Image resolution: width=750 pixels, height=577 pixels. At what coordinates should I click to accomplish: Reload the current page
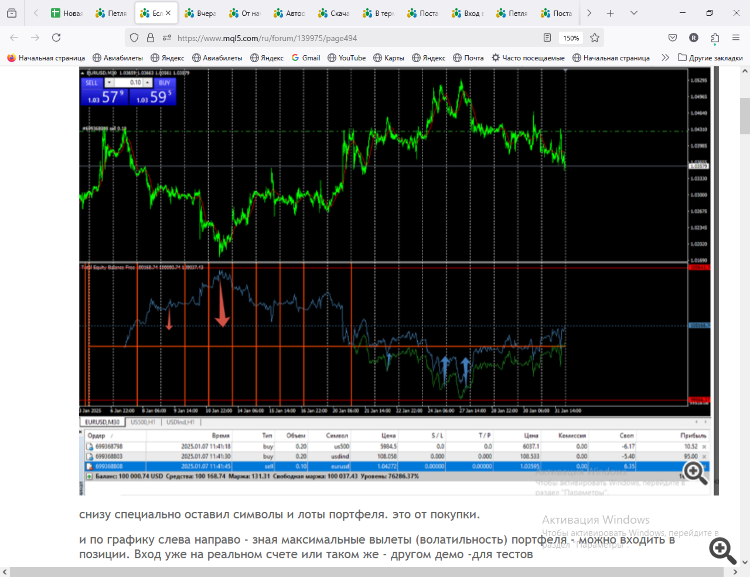(x=56, y=38)
